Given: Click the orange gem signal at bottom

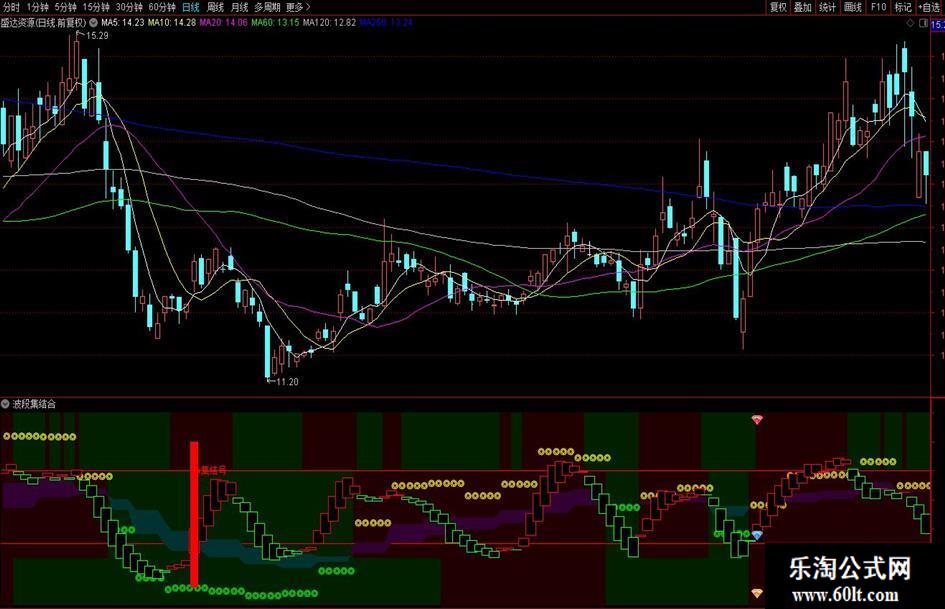Looking at the screenshot, I should click(757, 593).
